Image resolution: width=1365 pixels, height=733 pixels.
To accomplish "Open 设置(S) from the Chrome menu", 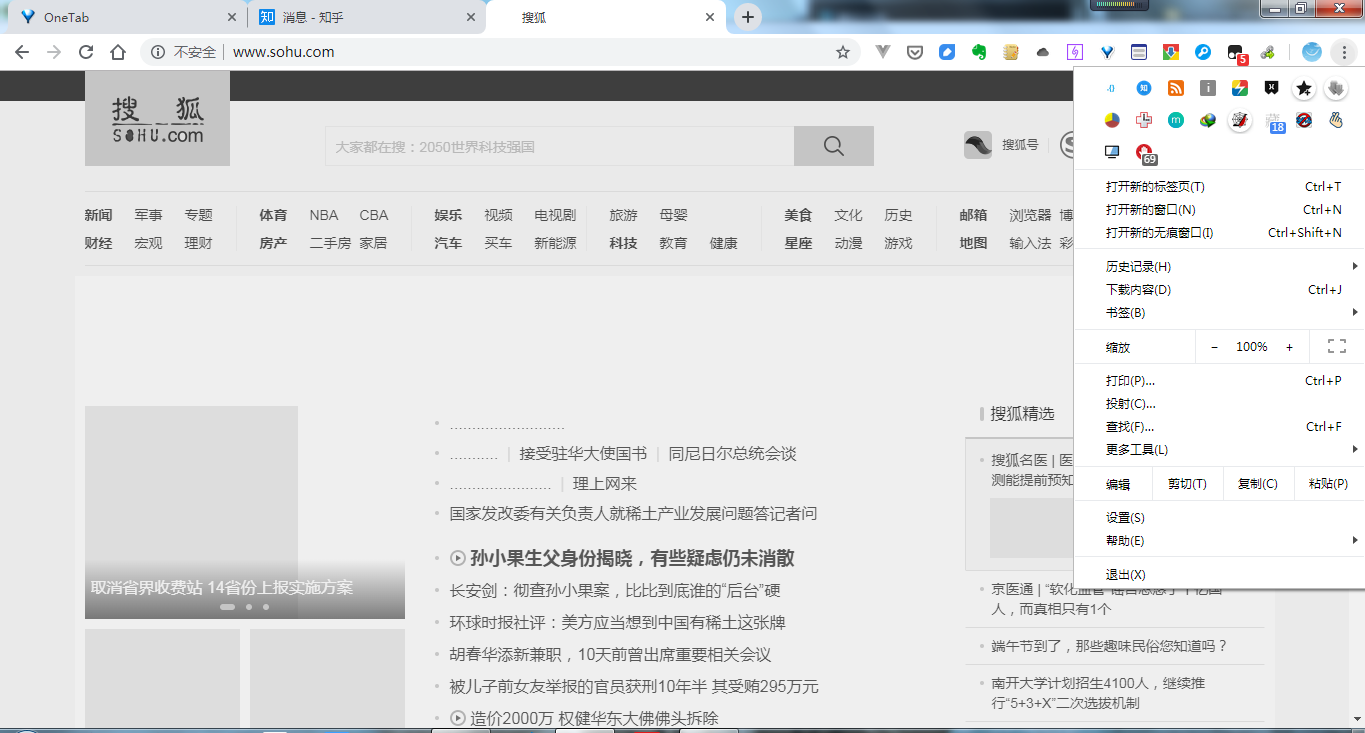I will pyautogui.click(x=1218, y=518).
